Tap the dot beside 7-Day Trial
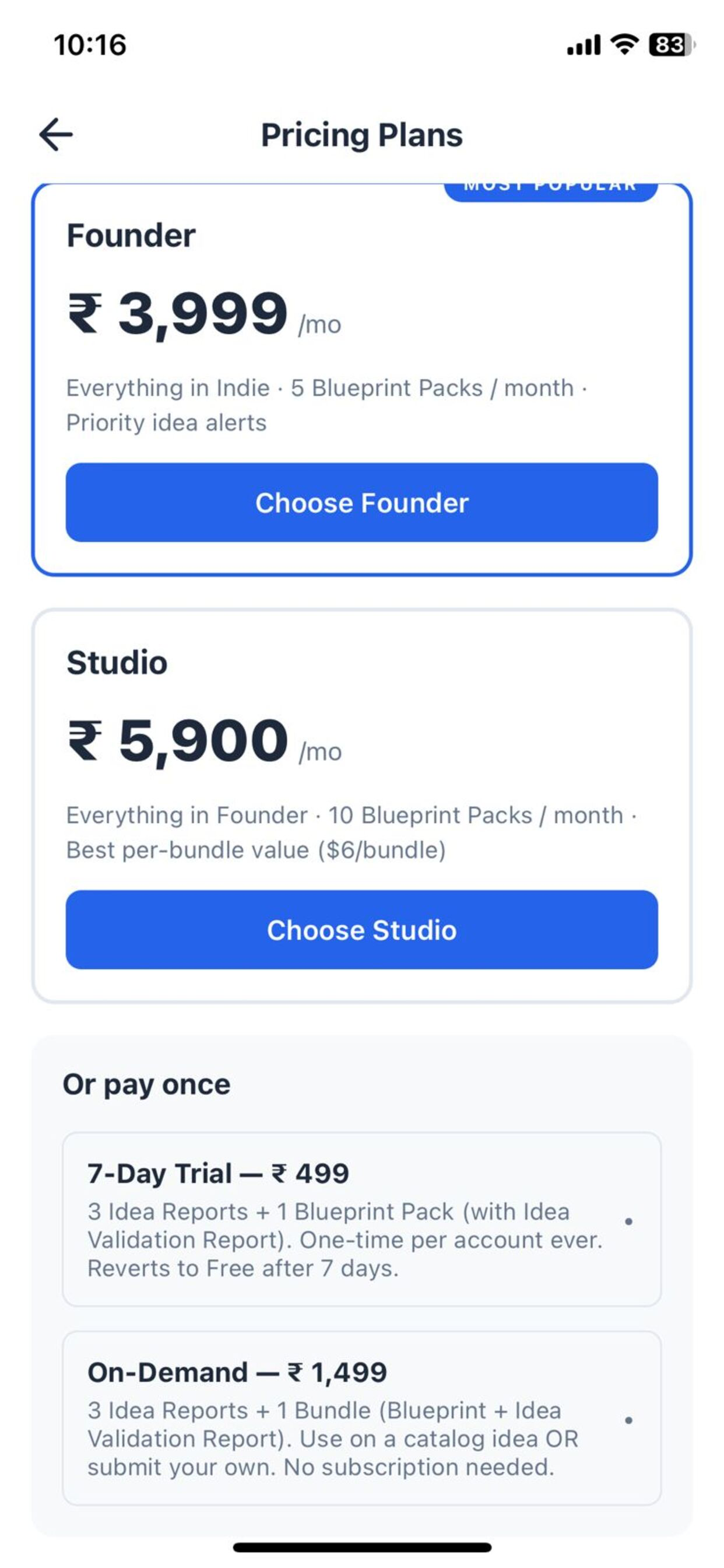Screen dimensions: 724x1568 point(628,1221)
